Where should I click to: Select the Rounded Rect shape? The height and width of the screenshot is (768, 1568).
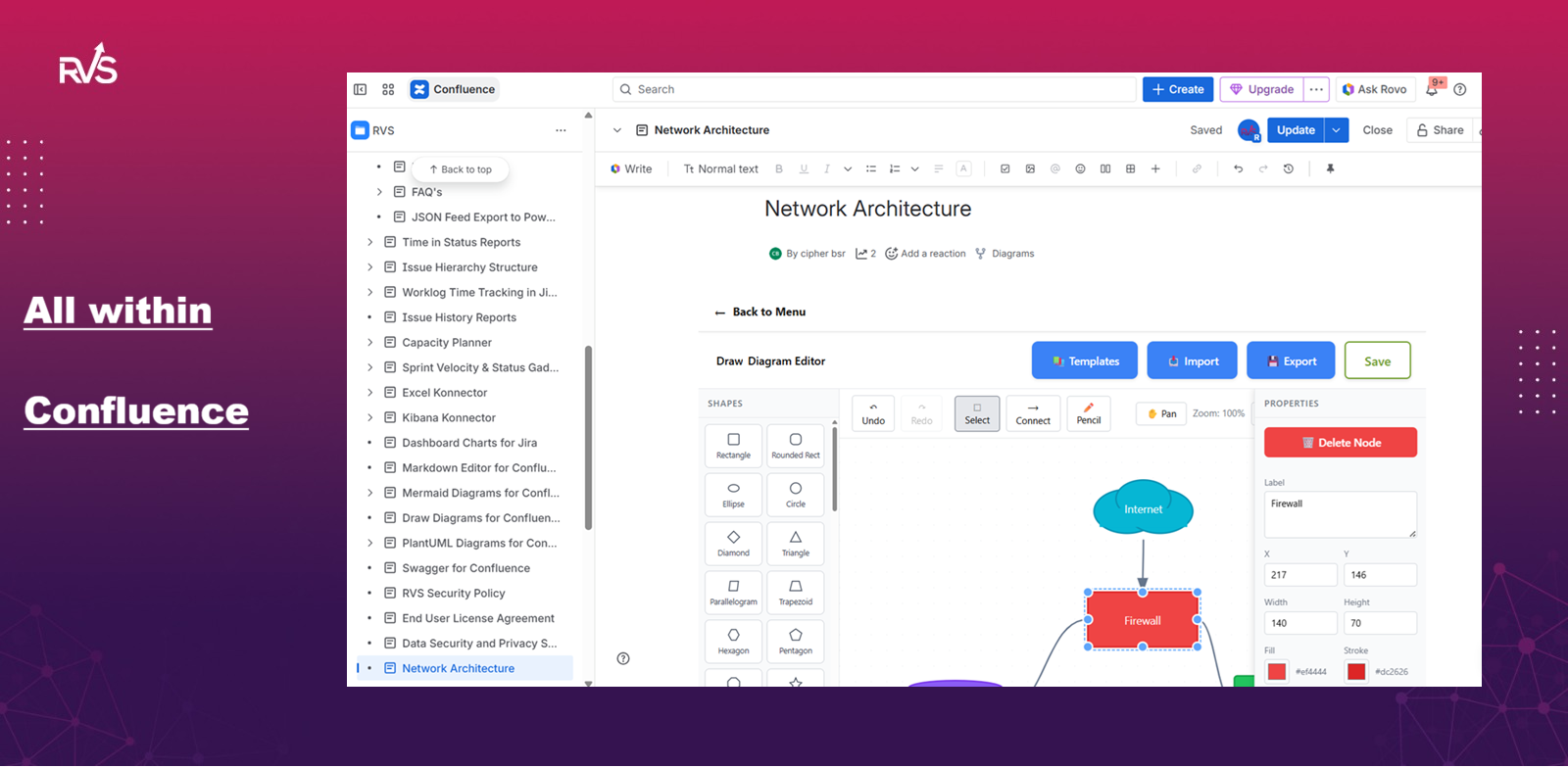(796, 446)
